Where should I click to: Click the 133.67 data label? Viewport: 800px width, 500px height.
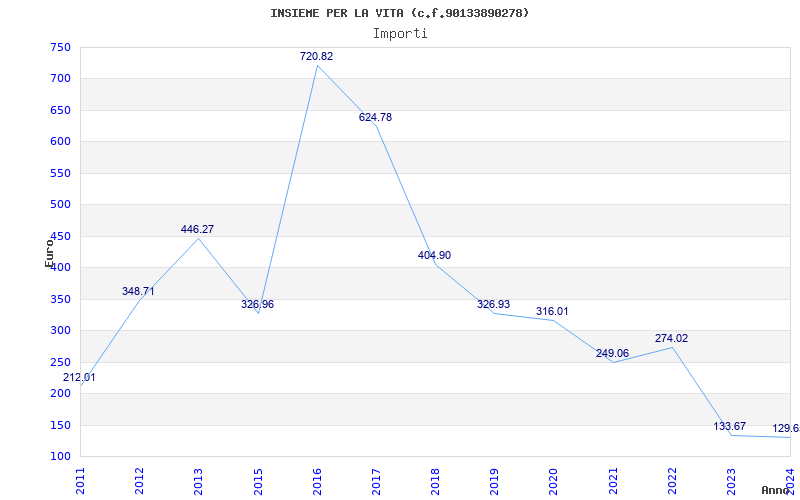click(730, 426)
